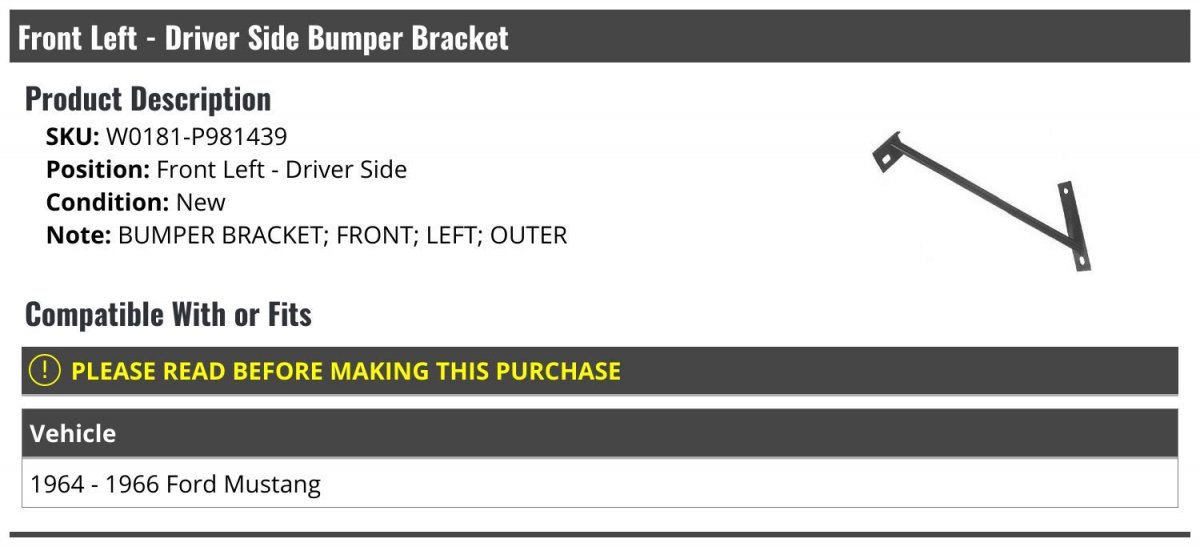Click the Note label

[79, 235]
